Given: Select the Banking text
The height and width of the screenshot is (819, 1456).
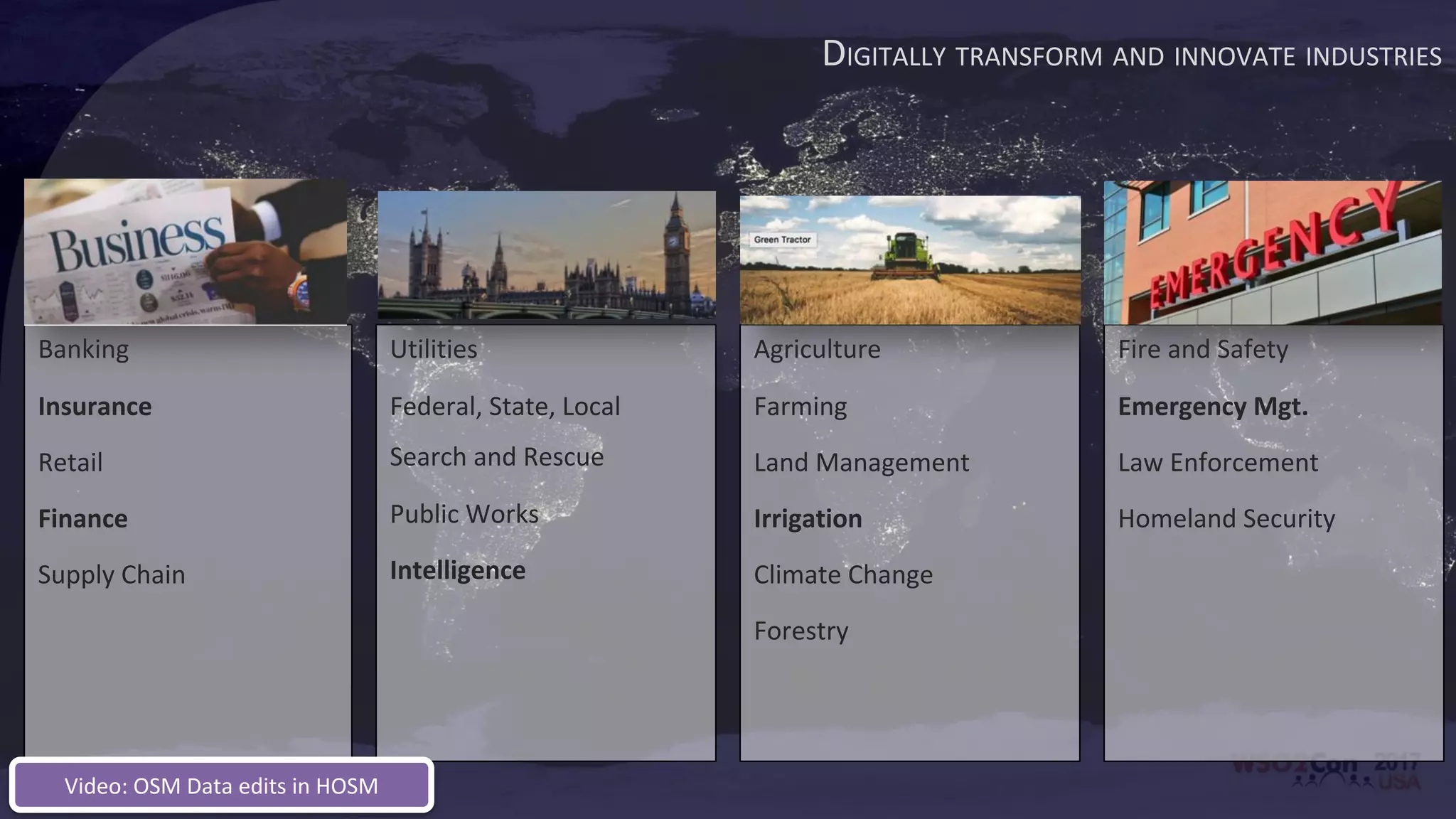Looking at the screenshot, I should 83,350.
